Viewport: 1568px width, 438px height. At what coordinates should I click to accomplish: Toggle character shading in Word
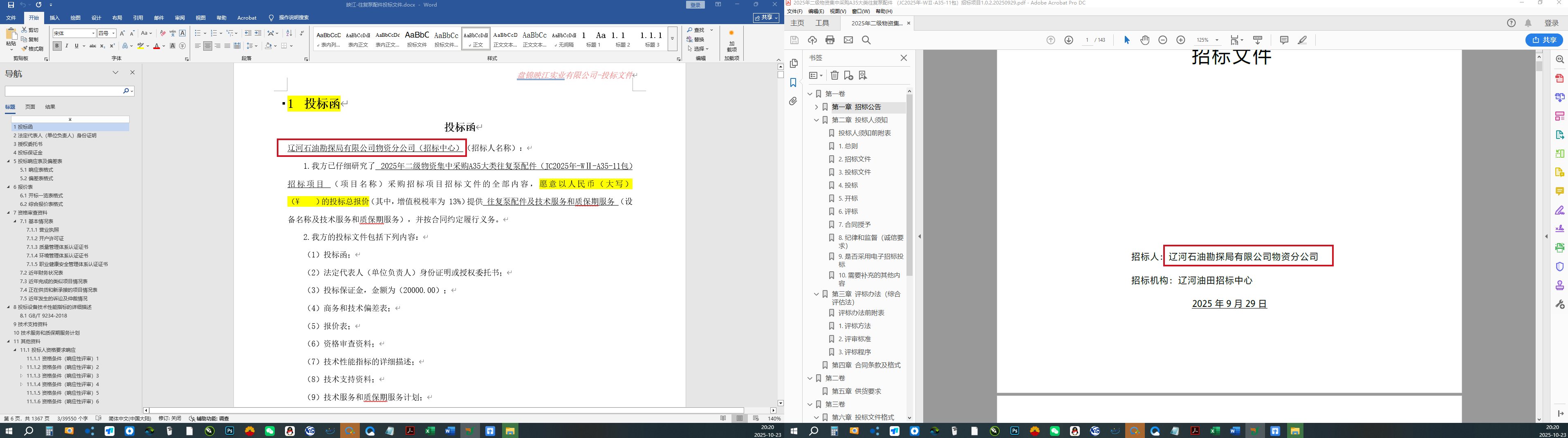(172, 46)
